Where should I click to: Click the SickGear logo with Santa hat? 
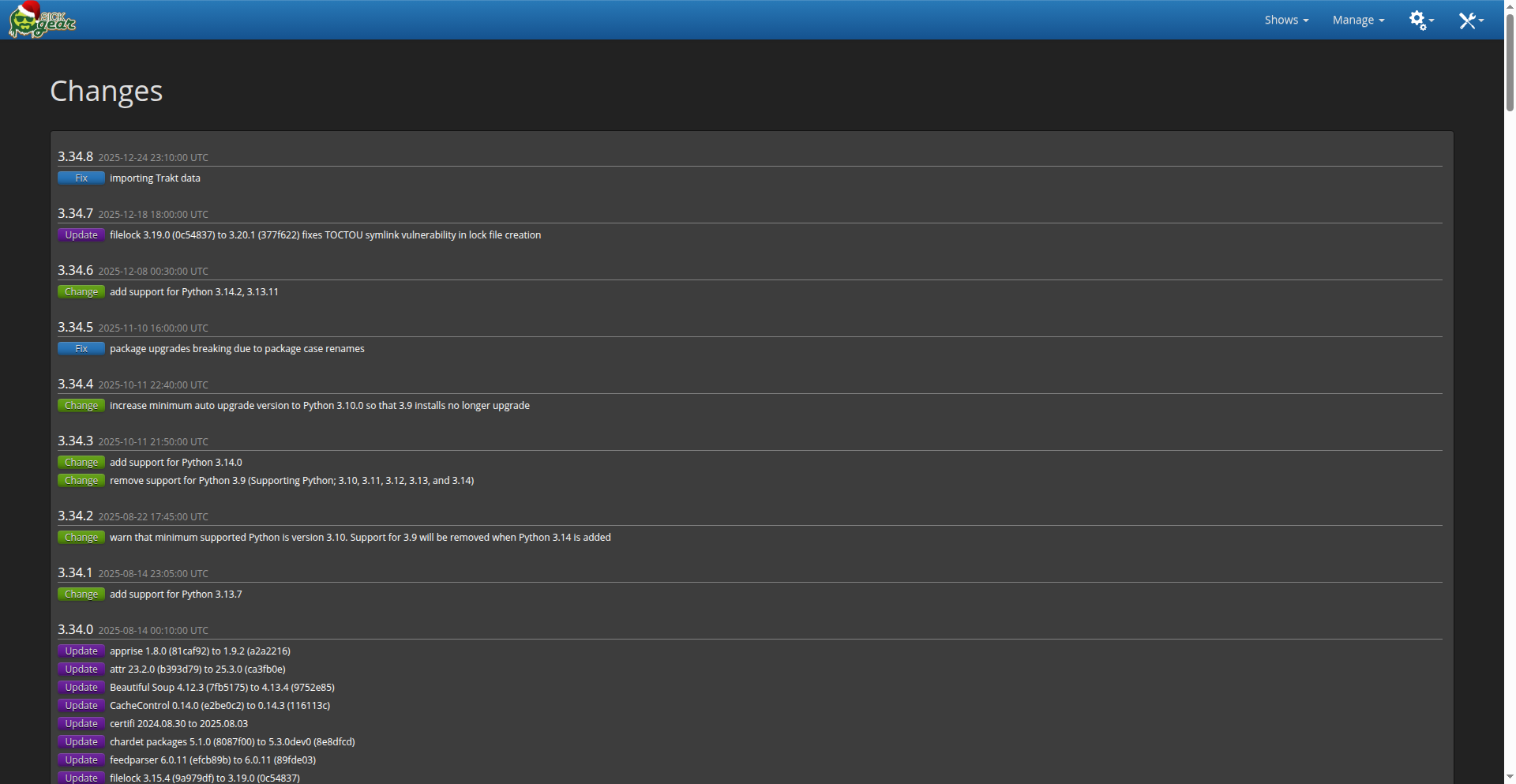[42, 21]
